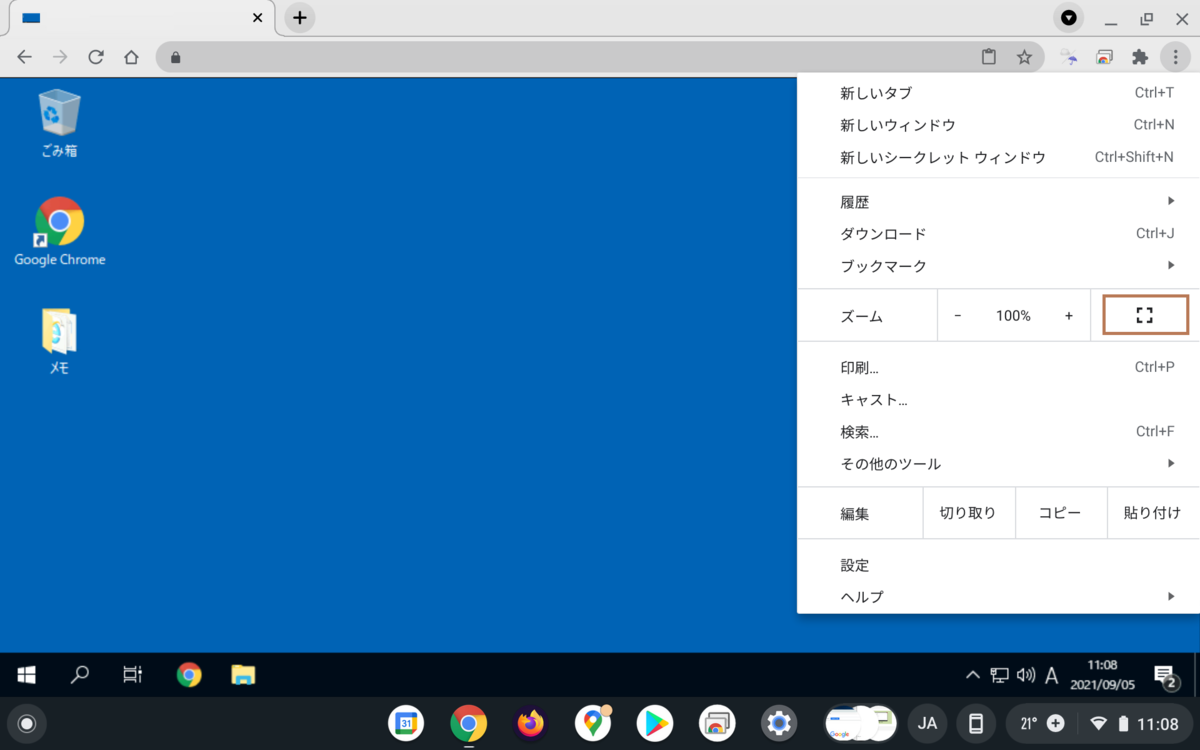Reload the page with the refresh icon
Viewport: 1200px width, 750px height.
click(96, 57)
